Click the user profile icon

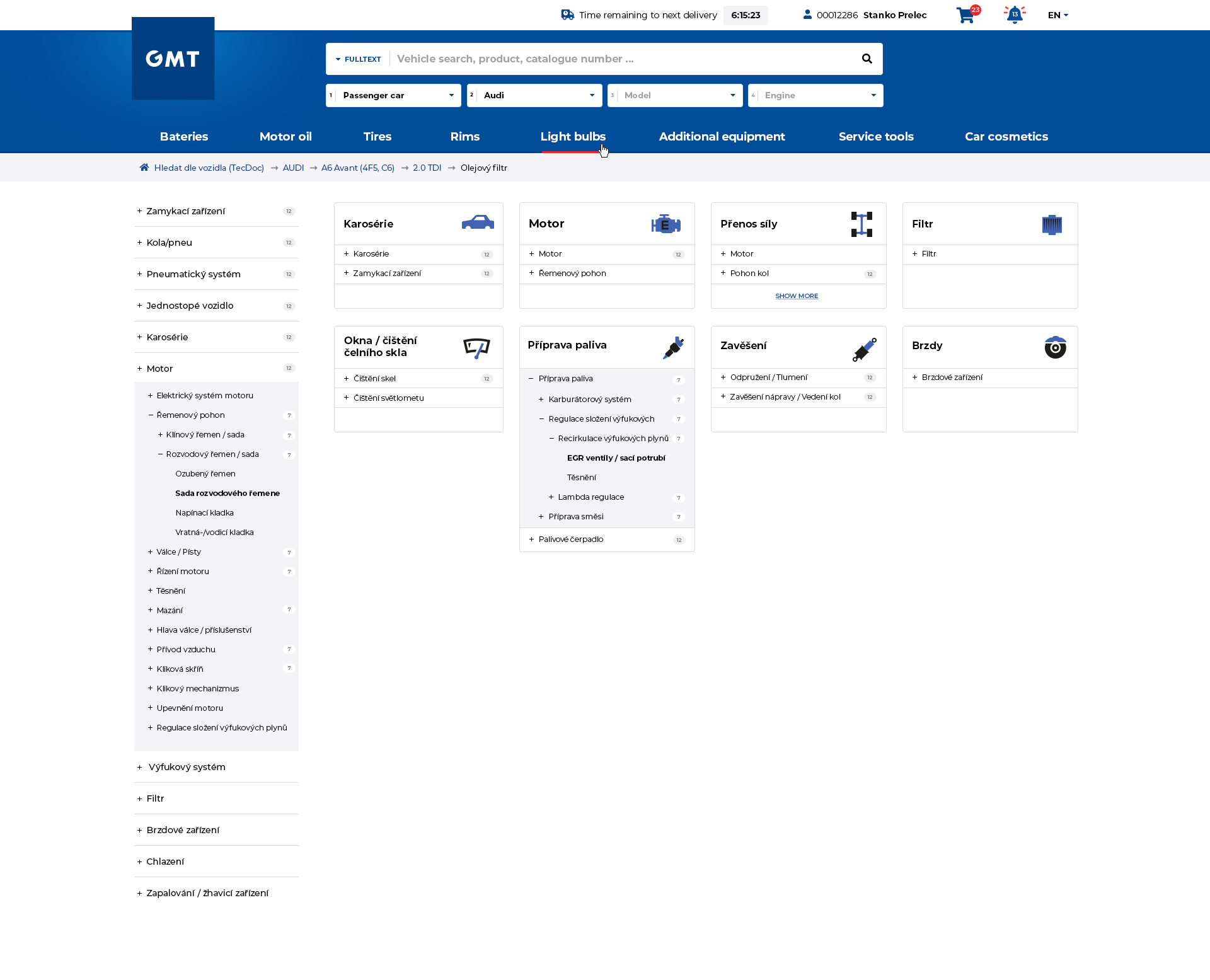[807, 14]
